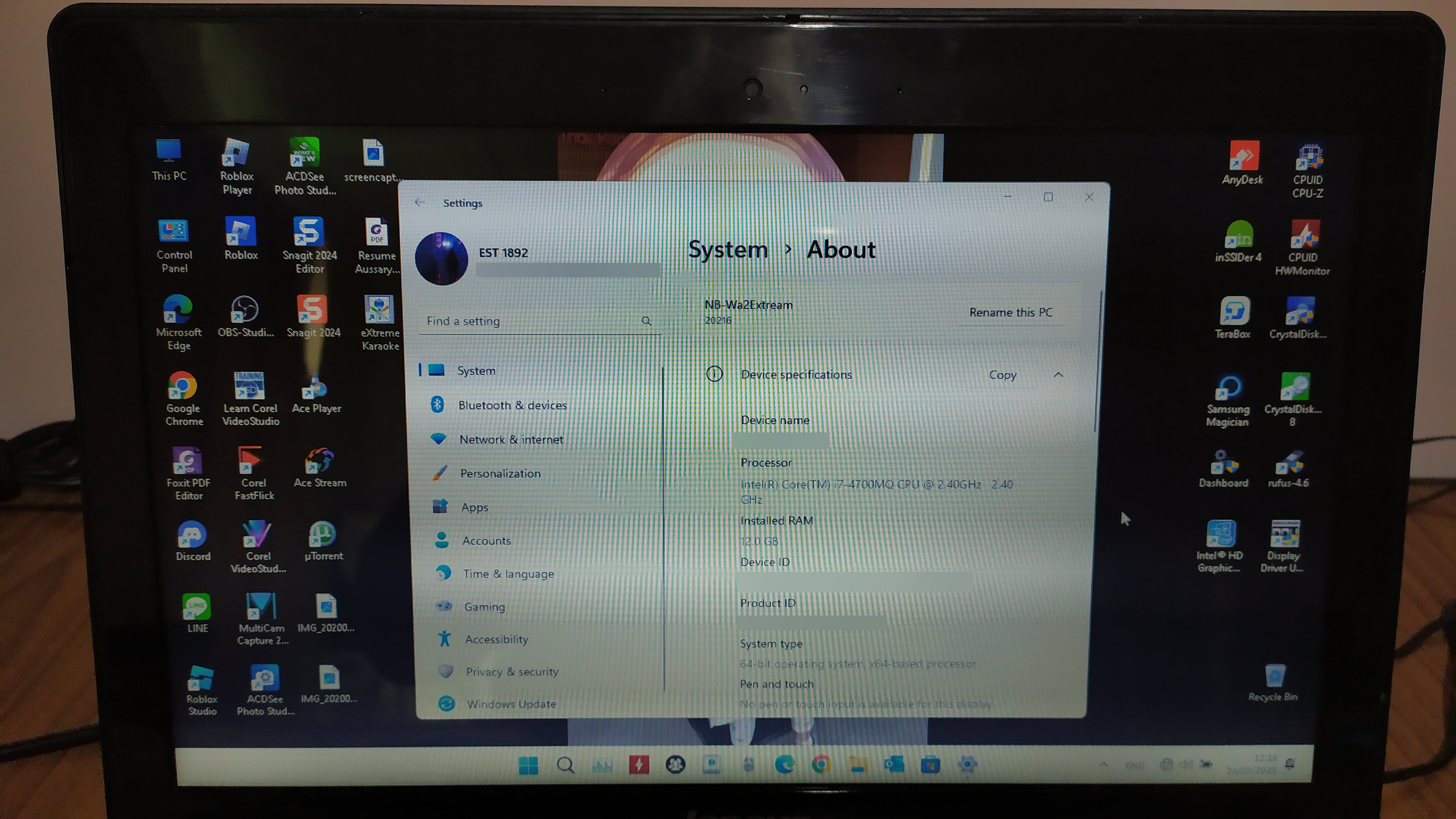Viewport: 1456px width, 819px height.
Task: Select the CPUID HWMonitor shortcut
Action: point(1302,249)
